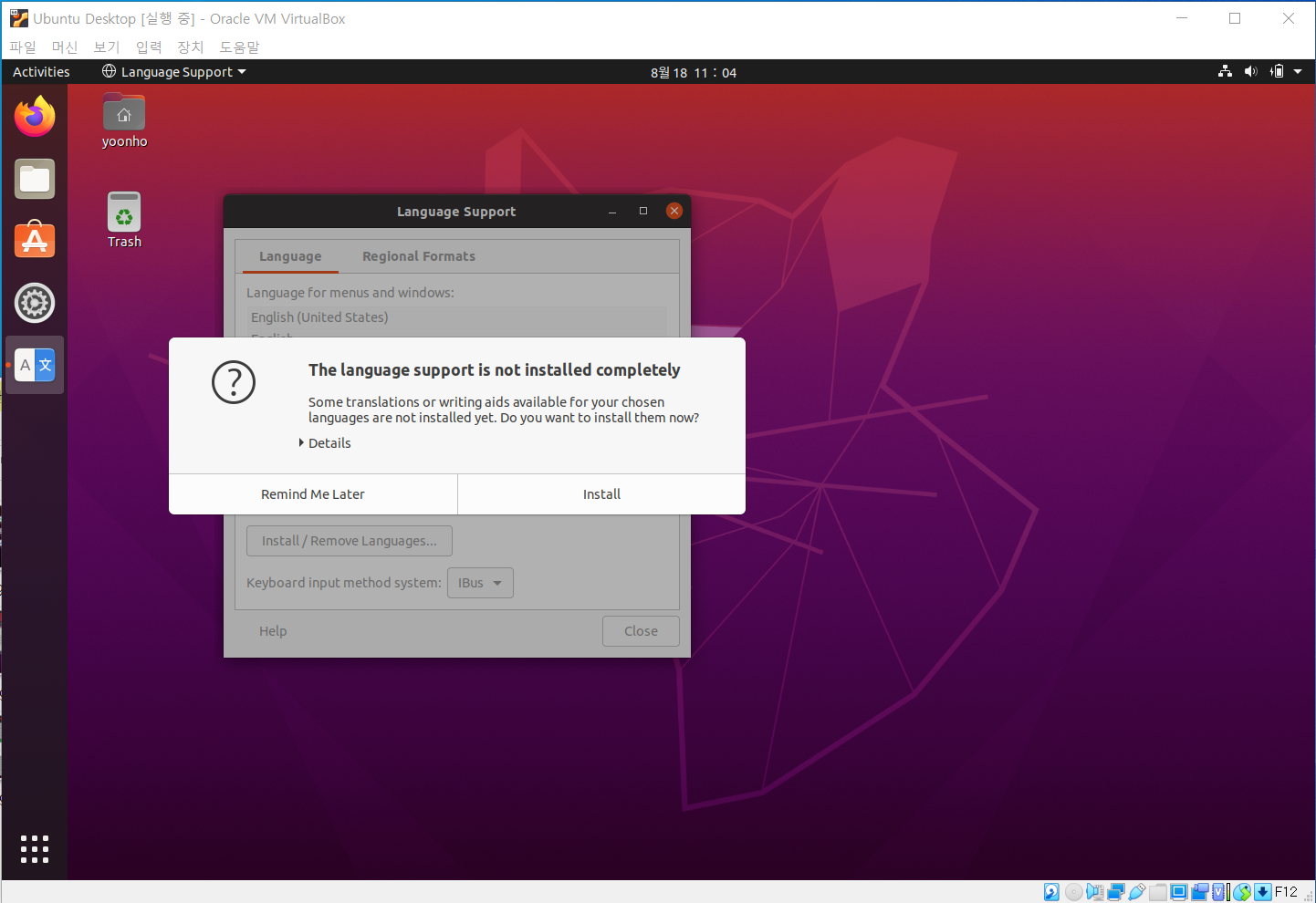Click the clock date in top bar

tap(694, 72)
